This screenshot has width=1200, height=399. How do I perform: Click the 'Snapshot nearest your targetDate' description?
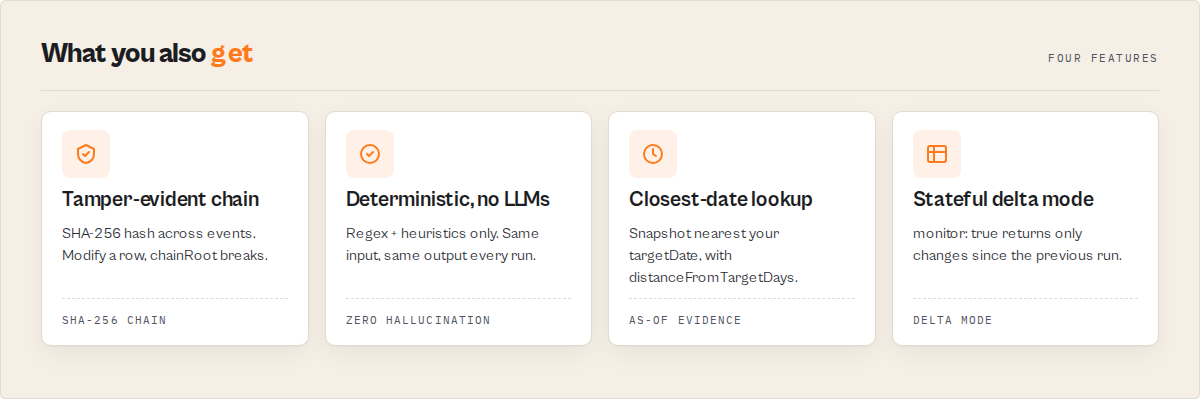tap(713, 255)
